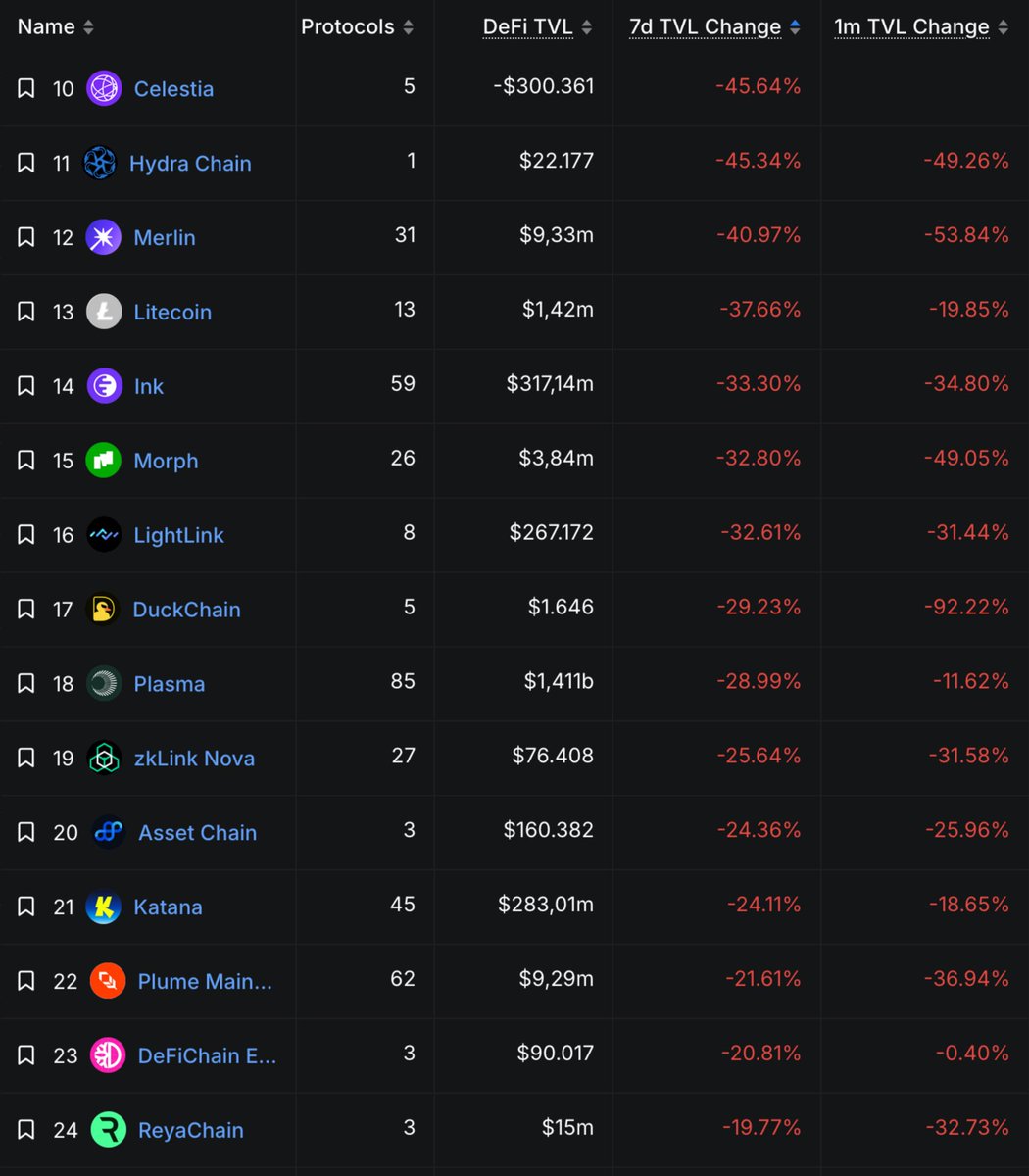Click the 7d TVL Change column header

[705, 27]
